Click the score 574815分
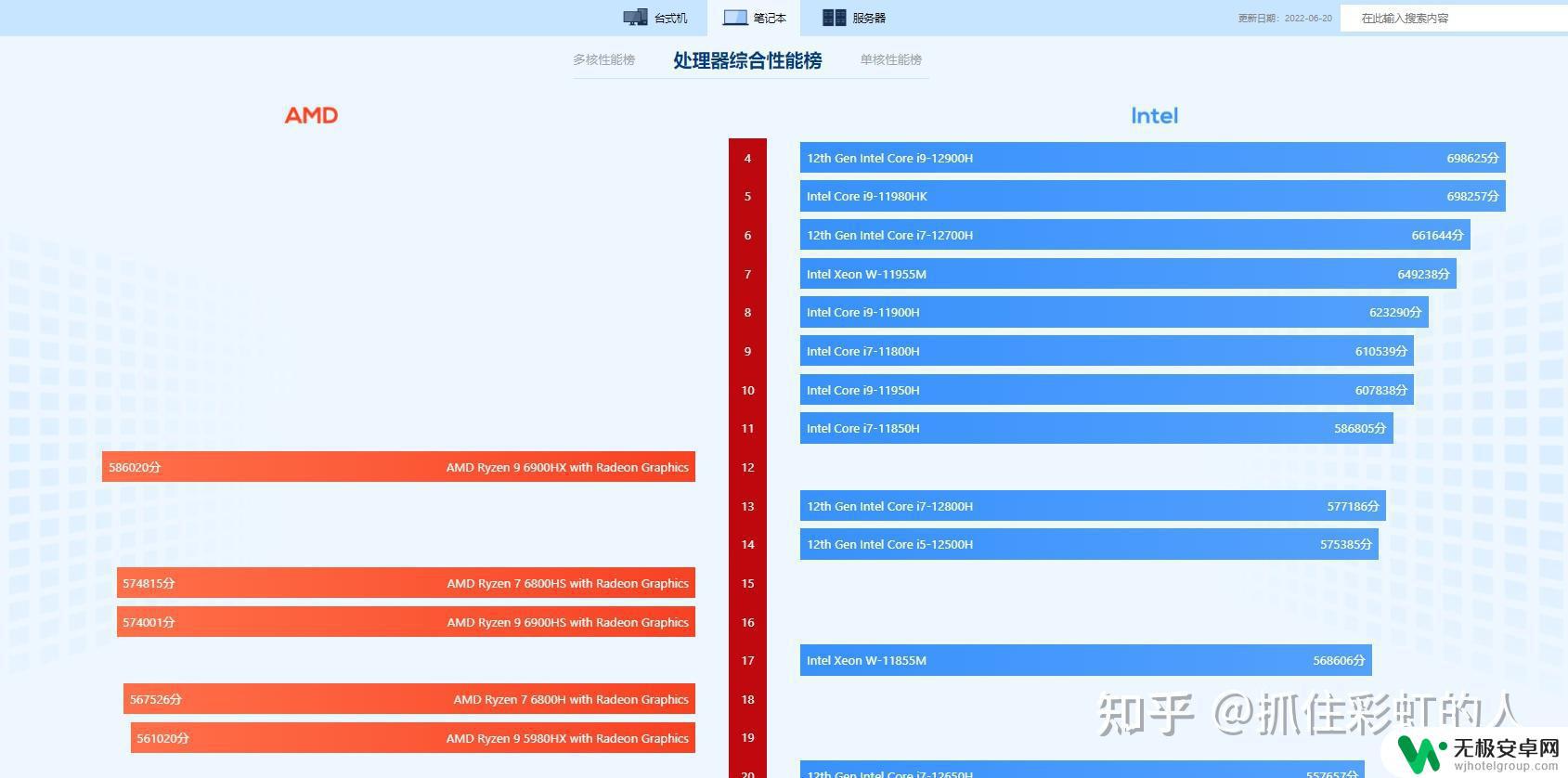Image resolution: width=1568 pixels, height=778 pixels. click(x=149, y=583)
